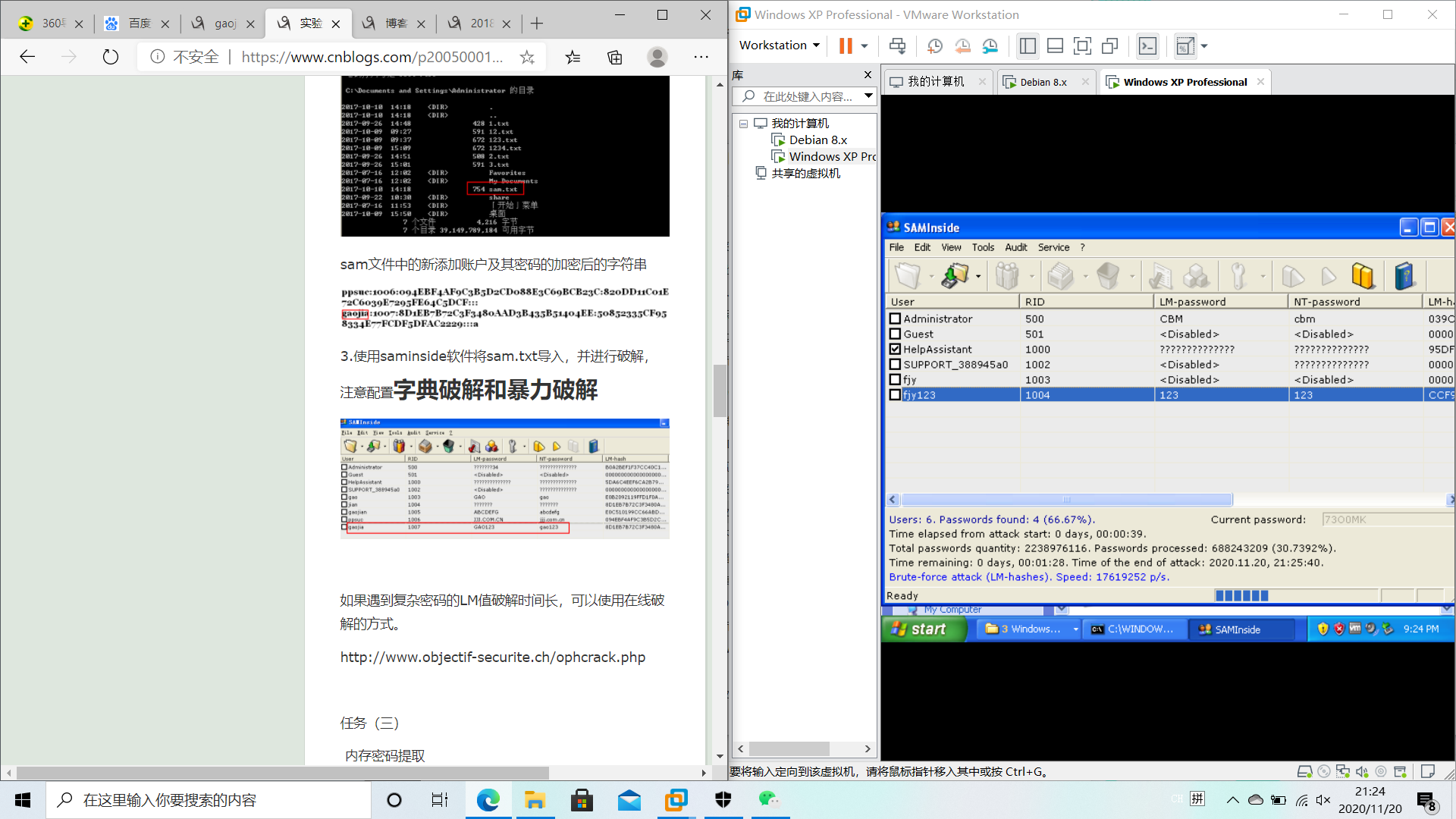Collapse the 我的计算机 tree node
Viewport: 1456px width, 819px height.
point(744,124)
